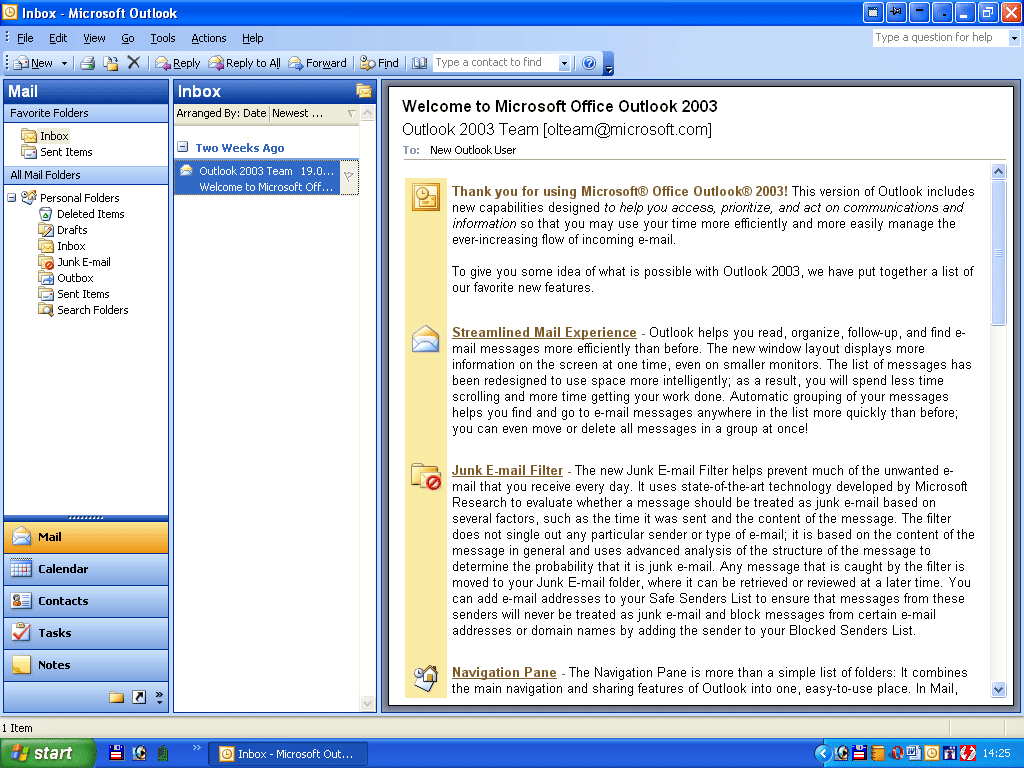Collapse the Two Weeks Ago group
1024x768 pixels.
183,147
